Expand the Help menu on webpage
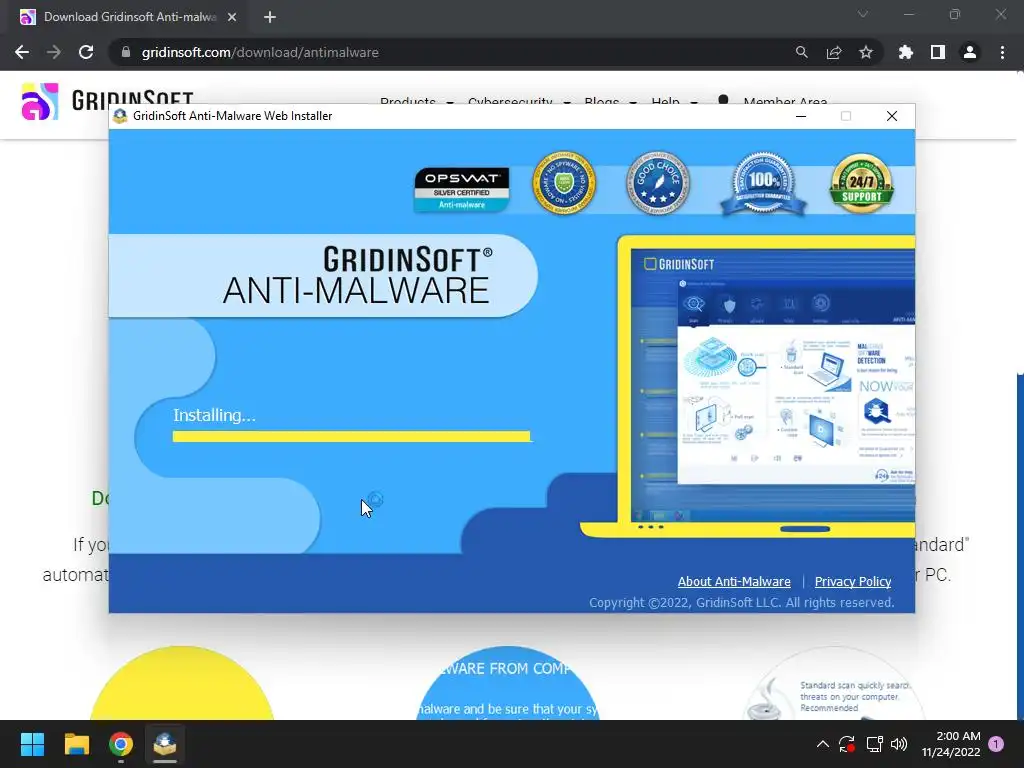Screen dimensions: 1024x768 pos(675,101)
